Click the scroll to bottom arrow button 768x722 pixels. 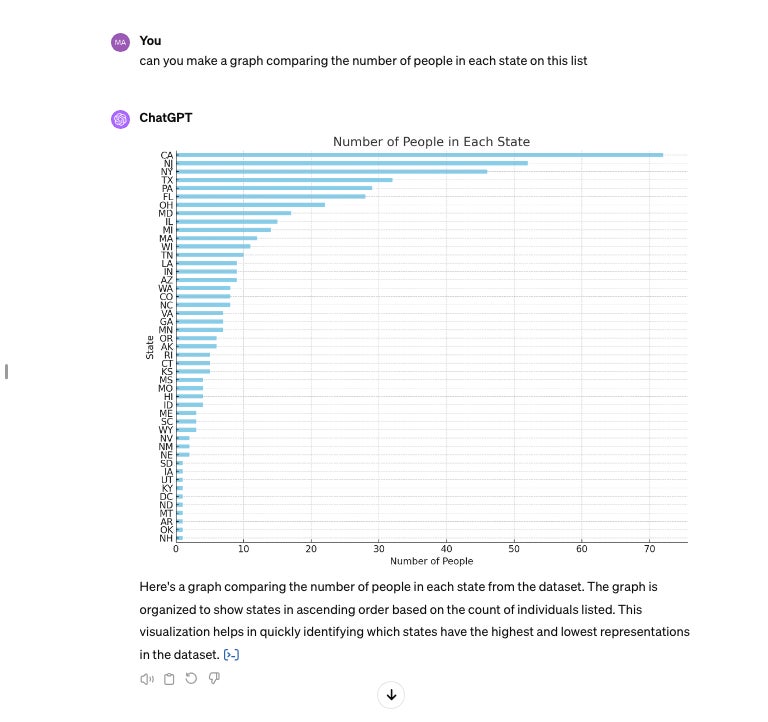tap(391, 695)
